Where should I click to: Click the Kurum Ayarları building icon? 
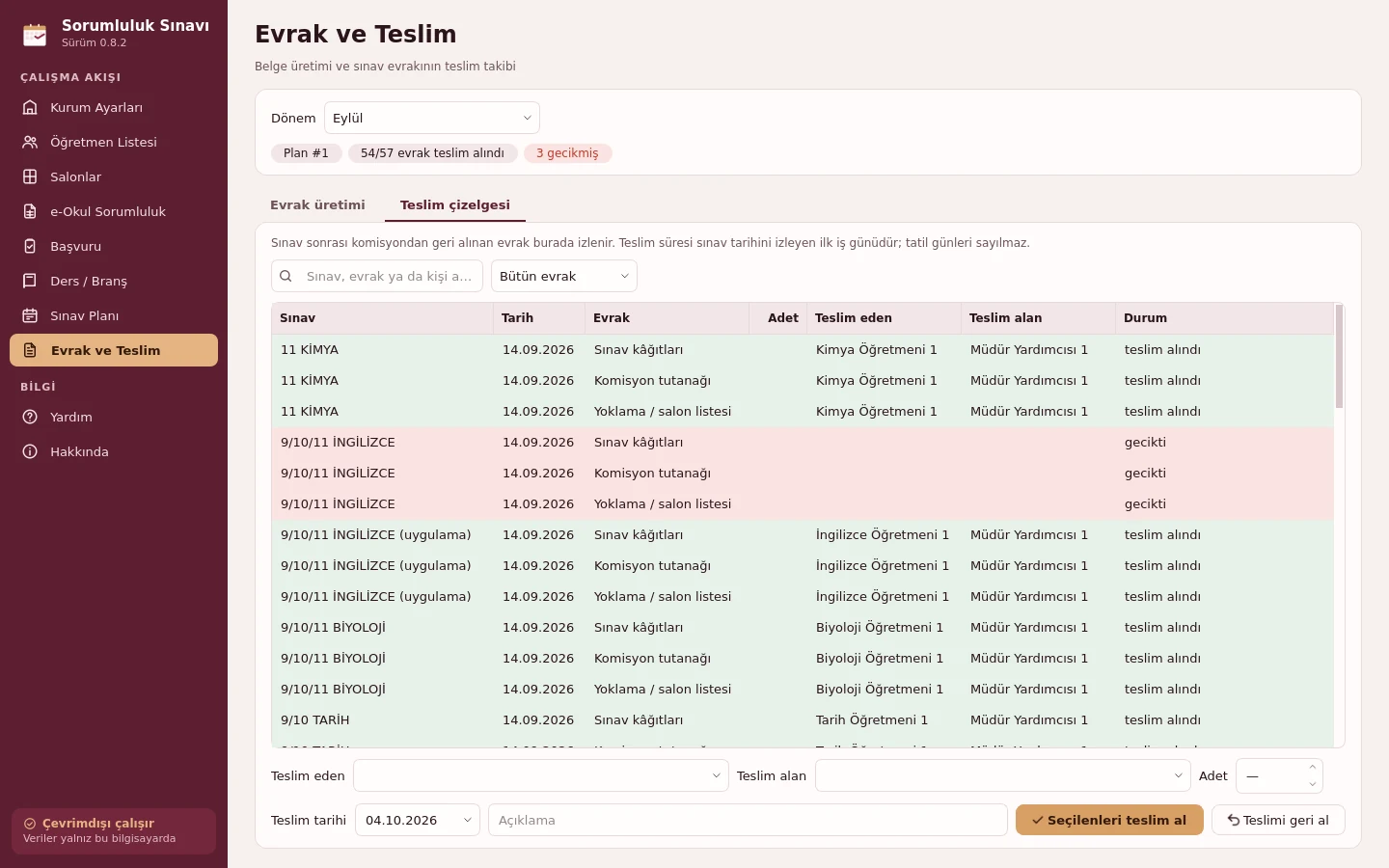[x=30, y=107]
